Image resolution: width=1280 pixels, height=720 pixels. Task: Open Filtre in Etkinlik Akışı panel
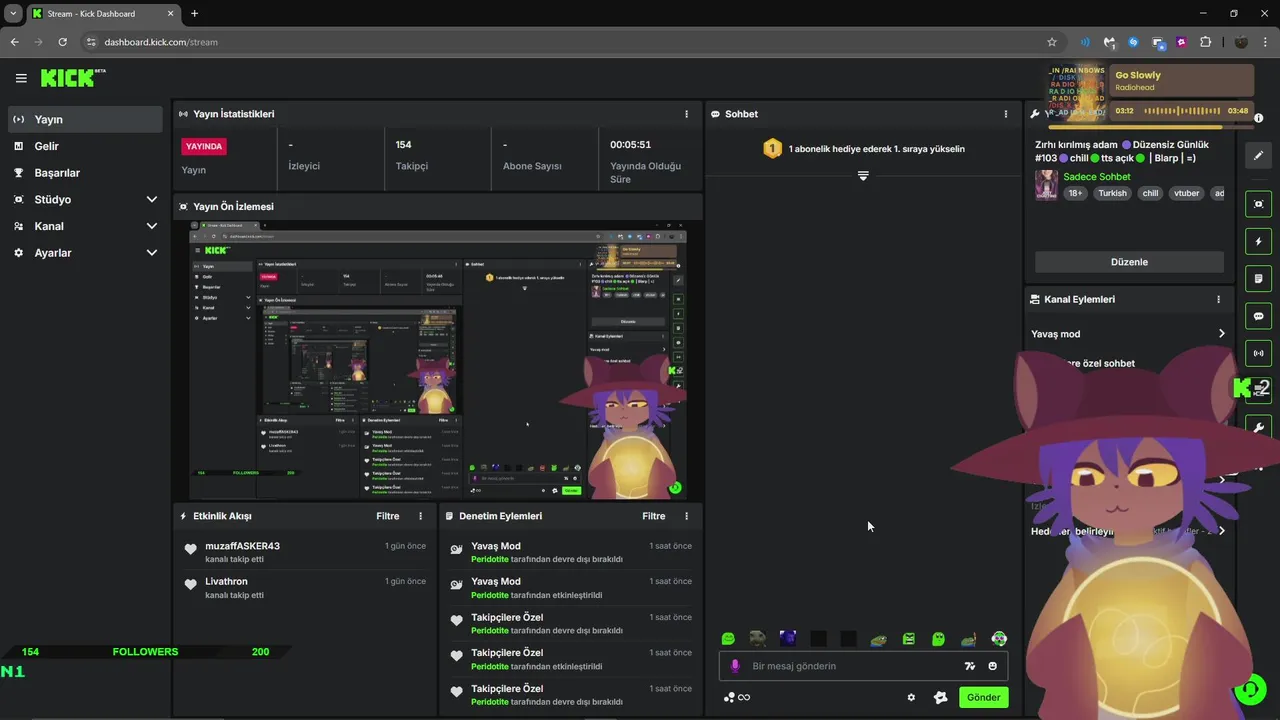click(x=388, y=516)
